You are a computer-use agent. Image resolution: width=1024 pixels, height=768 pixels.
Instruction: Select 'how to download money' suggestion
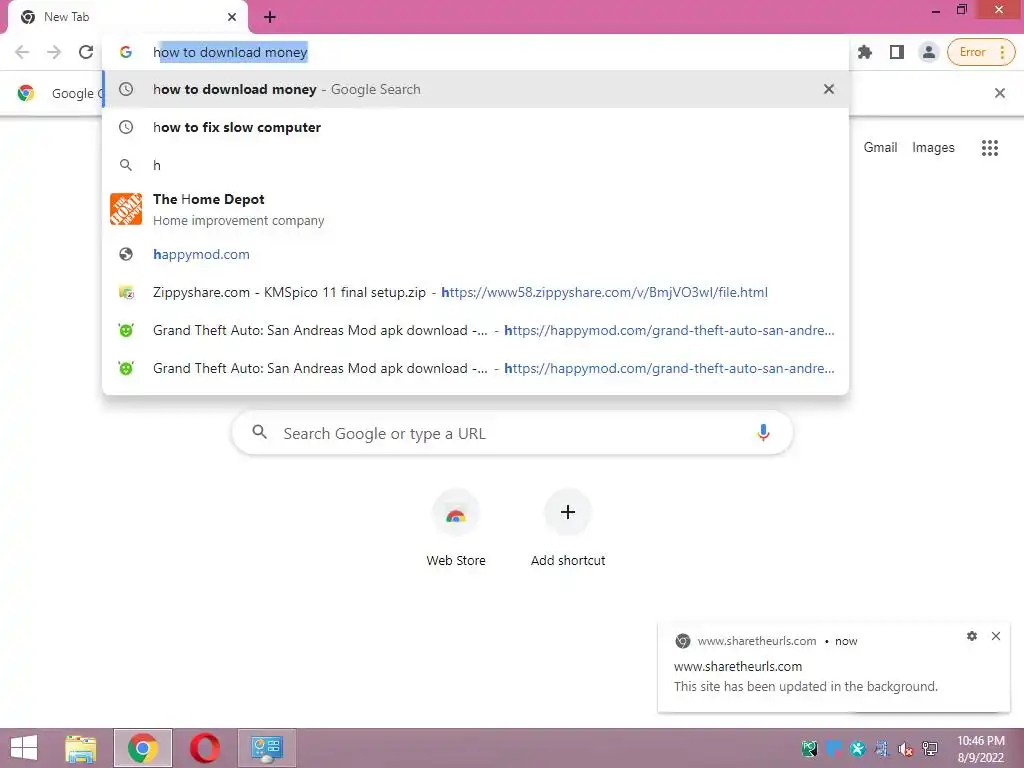click(x=476, y=89)
